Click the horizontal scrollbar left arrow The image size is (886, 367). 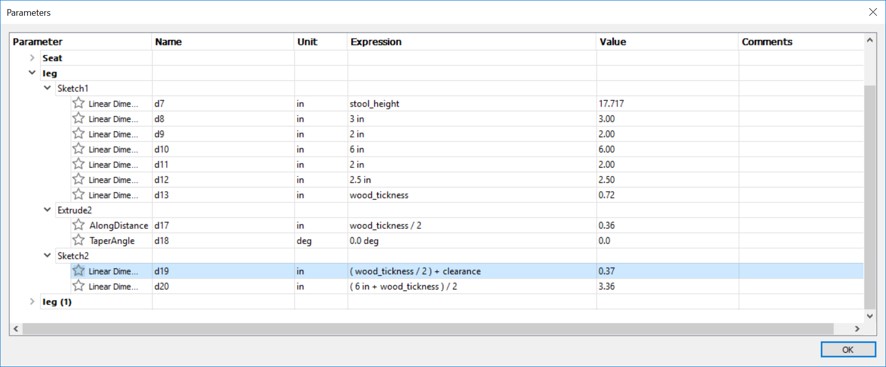pos(16,328)
